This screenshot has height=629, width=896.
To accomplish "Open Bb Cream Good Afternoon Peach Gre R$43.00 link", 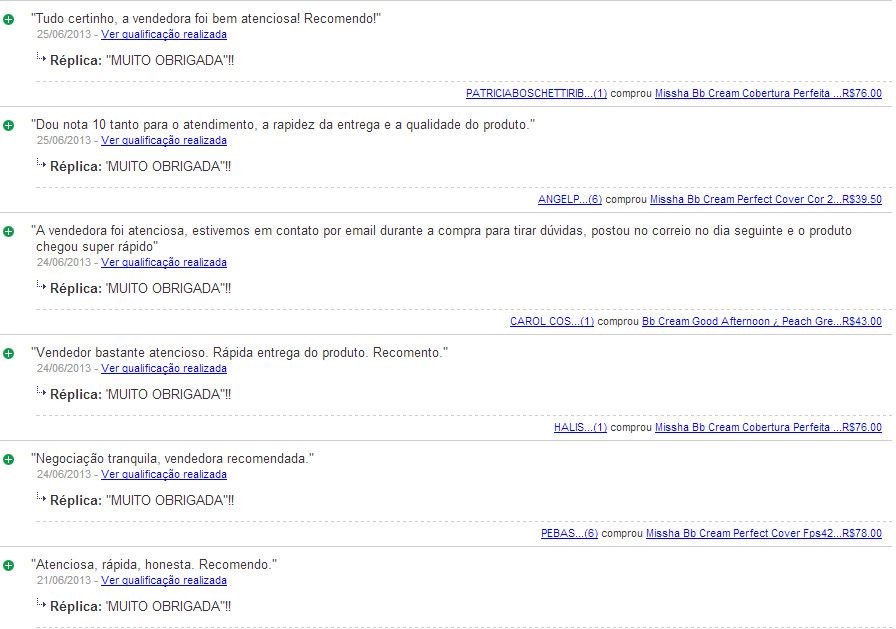I will click(x=762, y=321).
